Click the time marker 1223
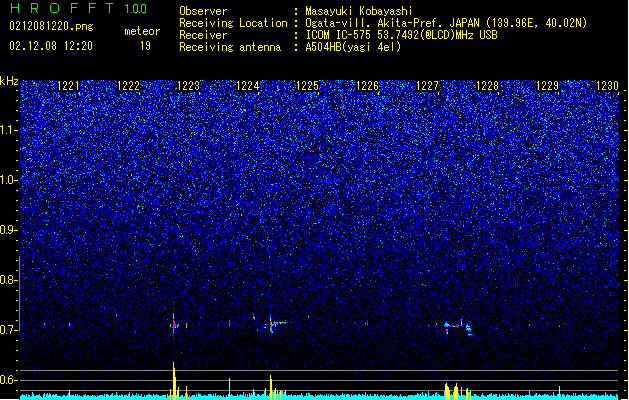The width and height of the screenshot is (629, 400). click(188, 86)
